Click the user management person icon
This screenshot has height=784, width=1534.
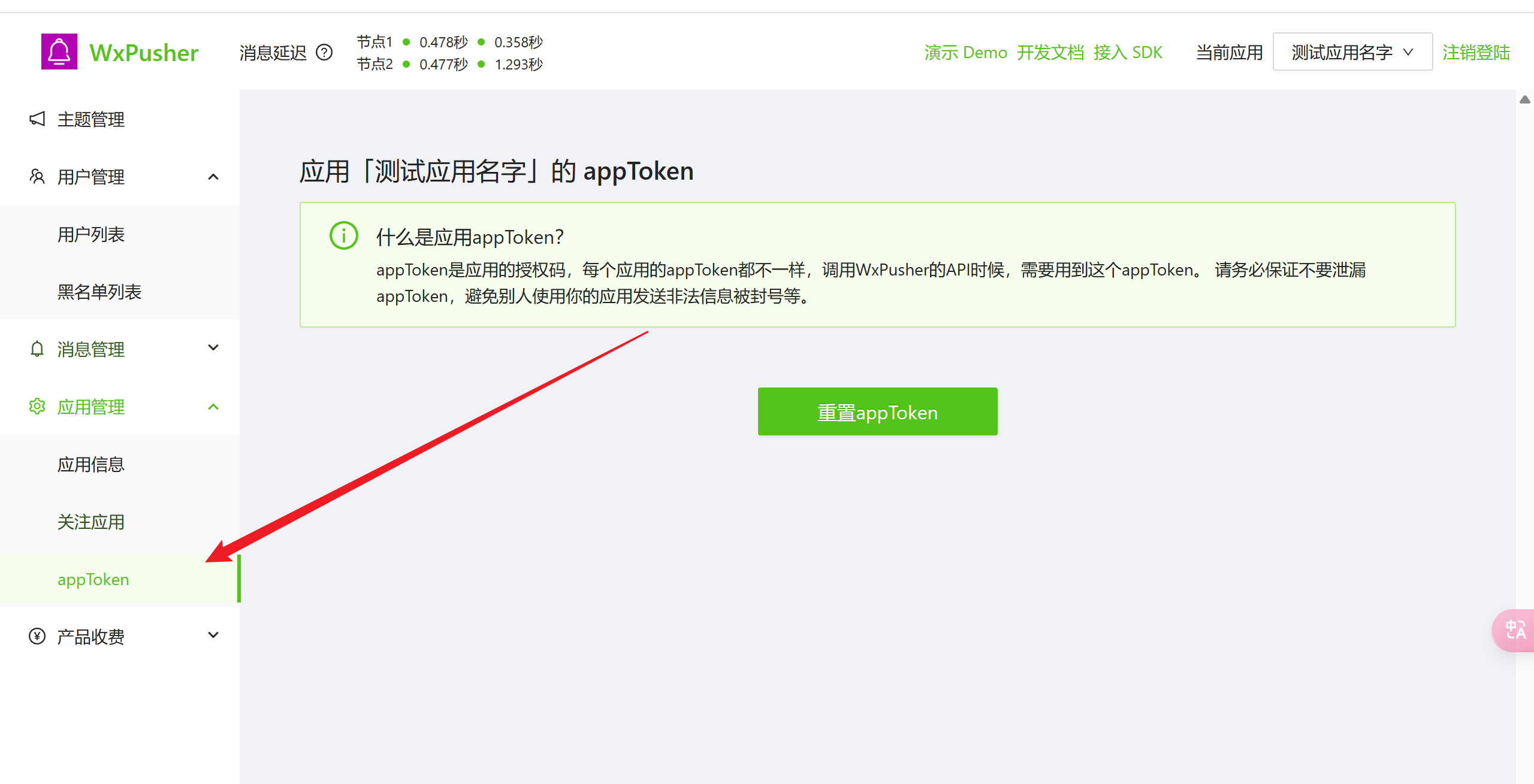pyautogui.click(x=37, y=177)
